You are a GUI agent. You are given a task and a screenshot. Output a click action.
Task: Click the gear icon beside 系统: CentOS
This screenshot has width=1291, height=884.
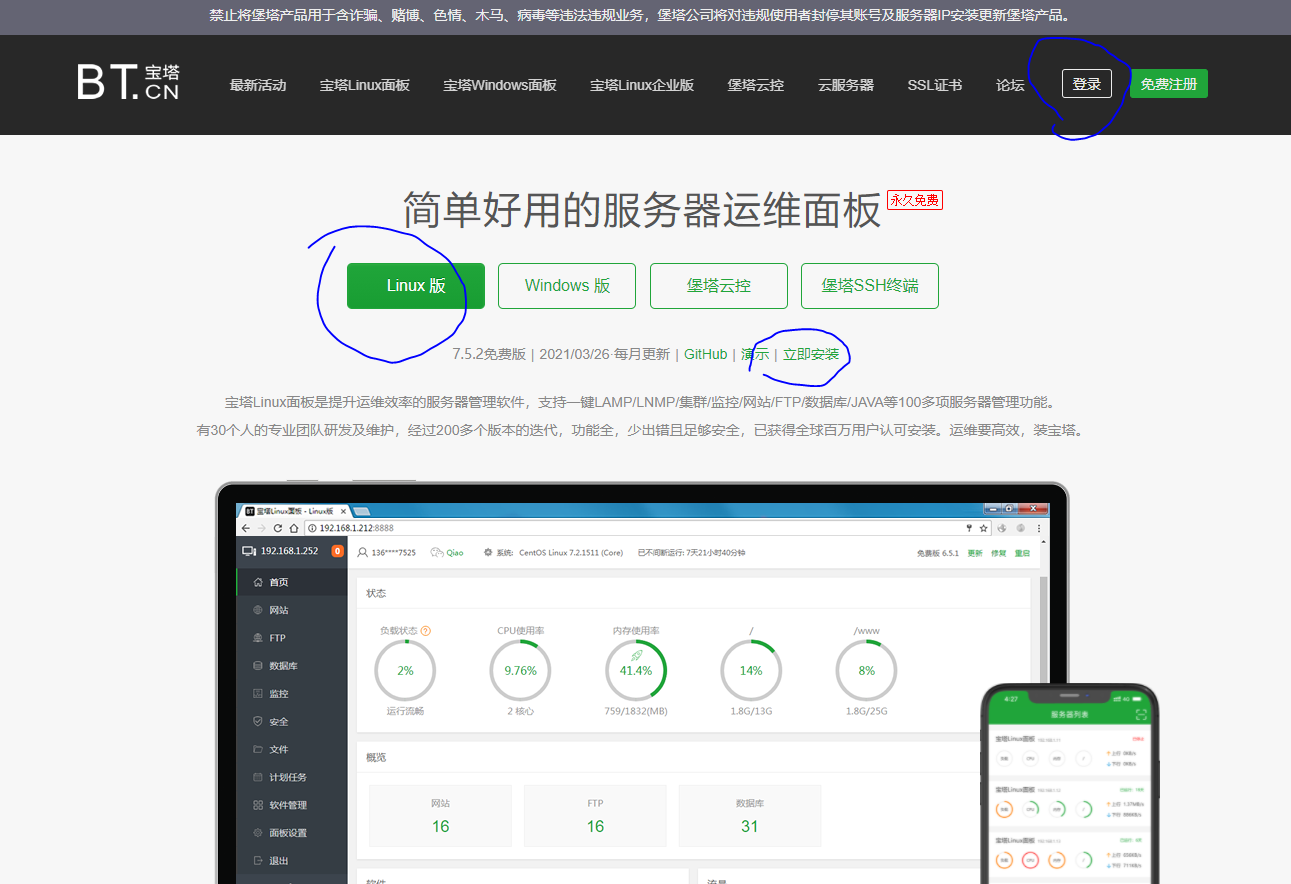(x=488, y=552)
